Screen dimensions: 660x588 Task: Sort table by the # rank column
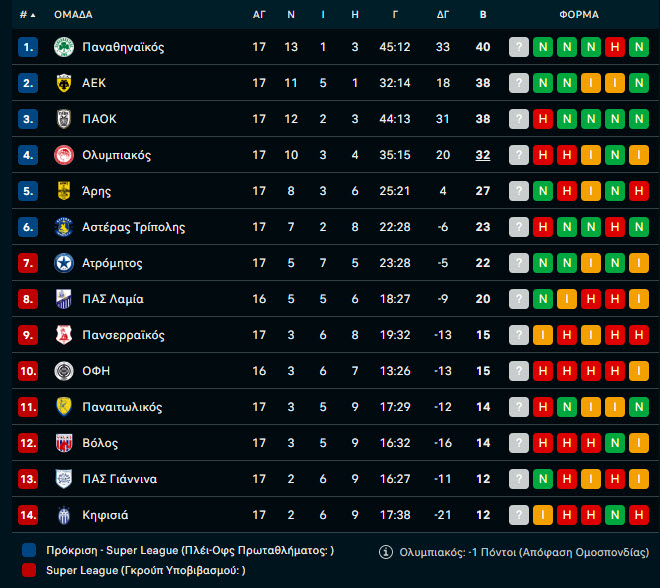(27, 15)
